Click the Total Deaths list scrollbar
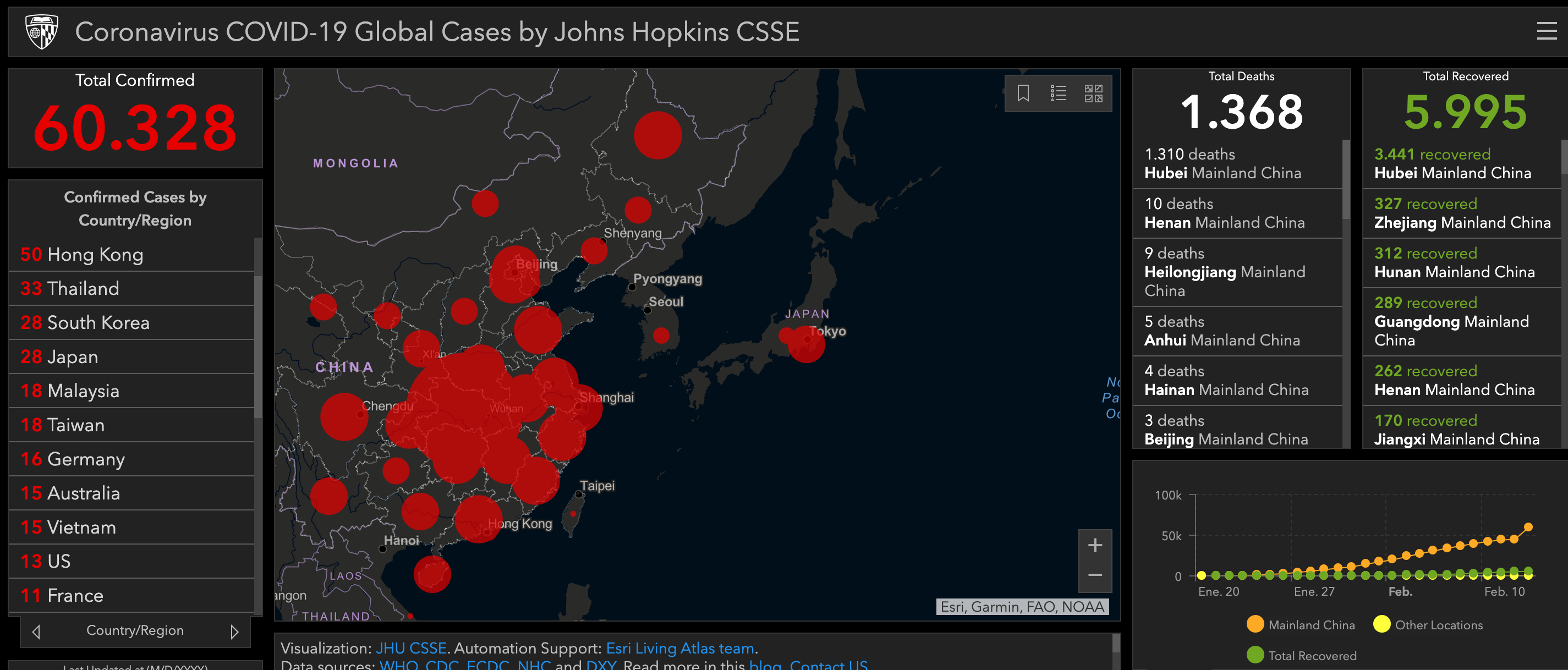The width and height of the screenshot is (1568, 670). 1346,179
